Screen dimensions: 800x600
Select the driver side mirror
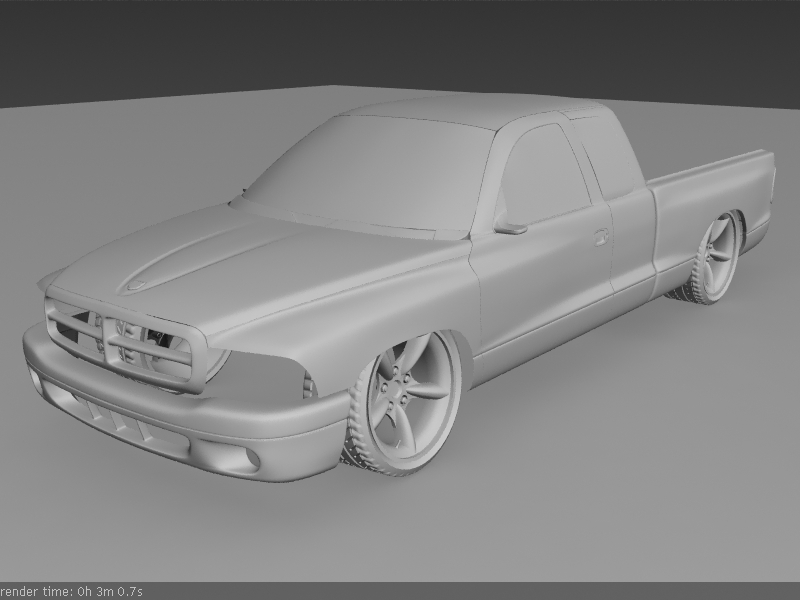click(x=510, y=228)
